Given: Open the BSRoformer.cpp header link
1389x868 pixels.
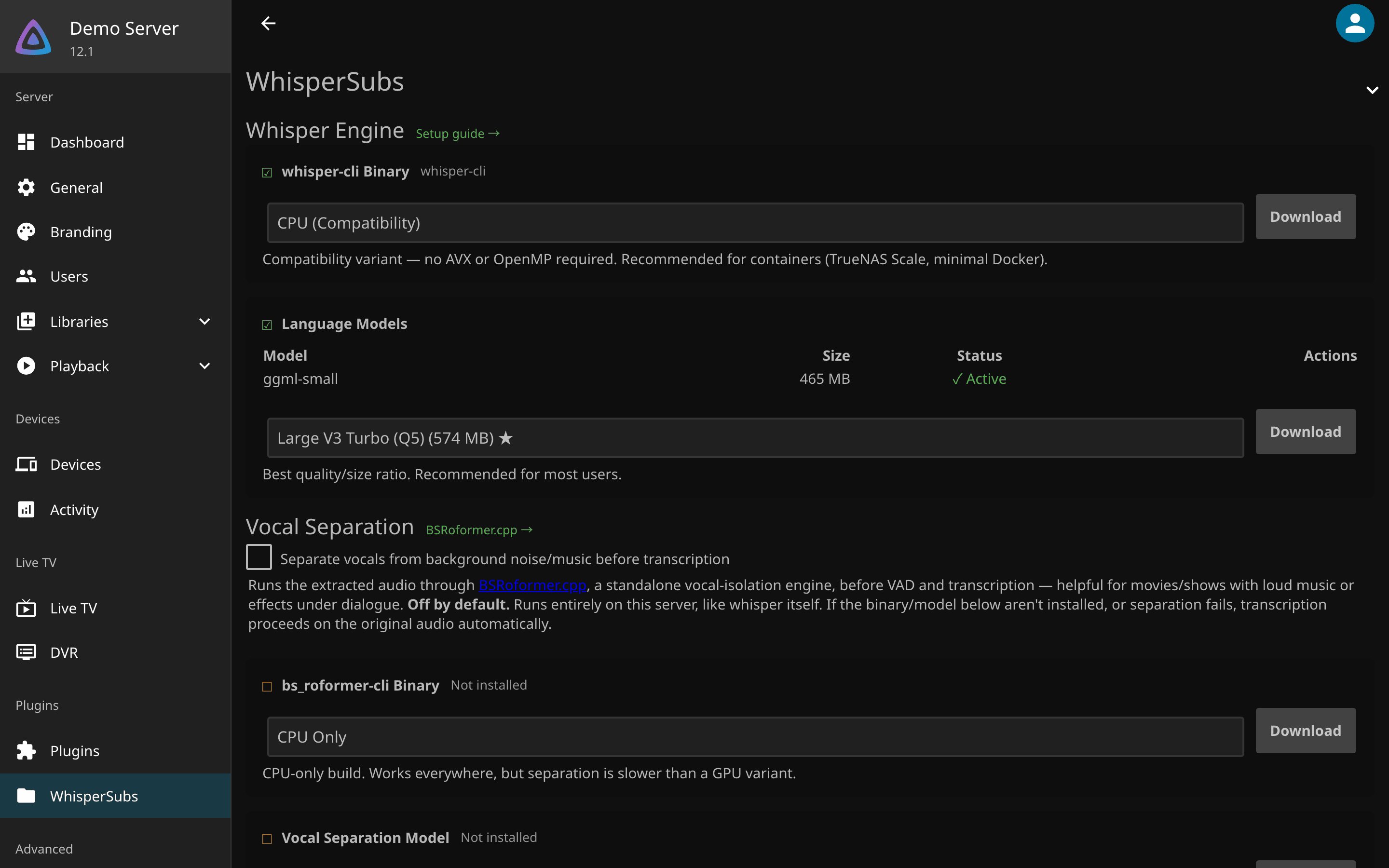Looking at the screenshot, I should 479,530.
